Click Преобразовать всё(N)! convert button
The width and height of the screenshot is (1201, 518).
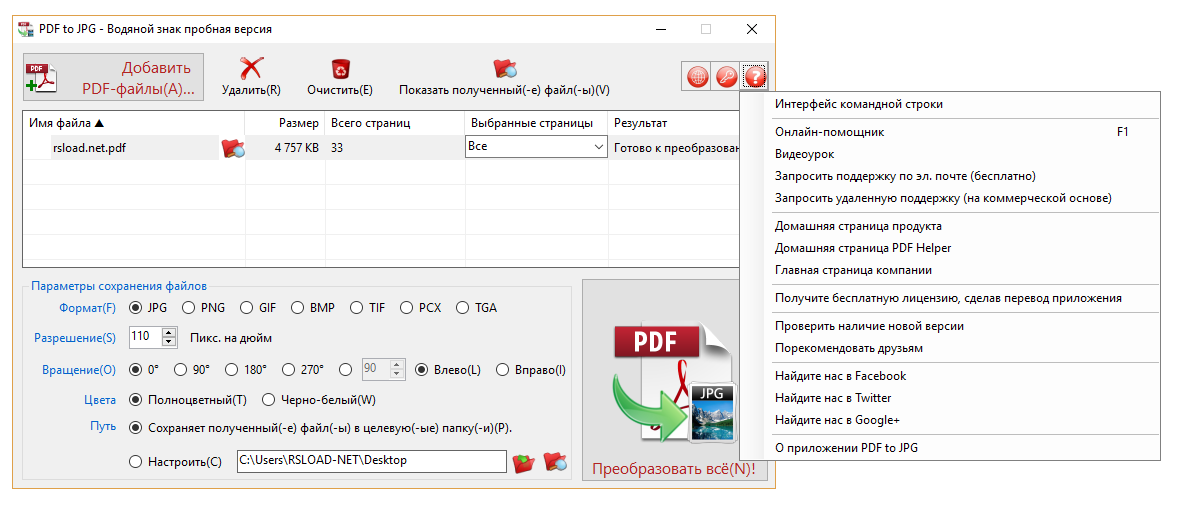pyautogui.click(x=675, y=469)
